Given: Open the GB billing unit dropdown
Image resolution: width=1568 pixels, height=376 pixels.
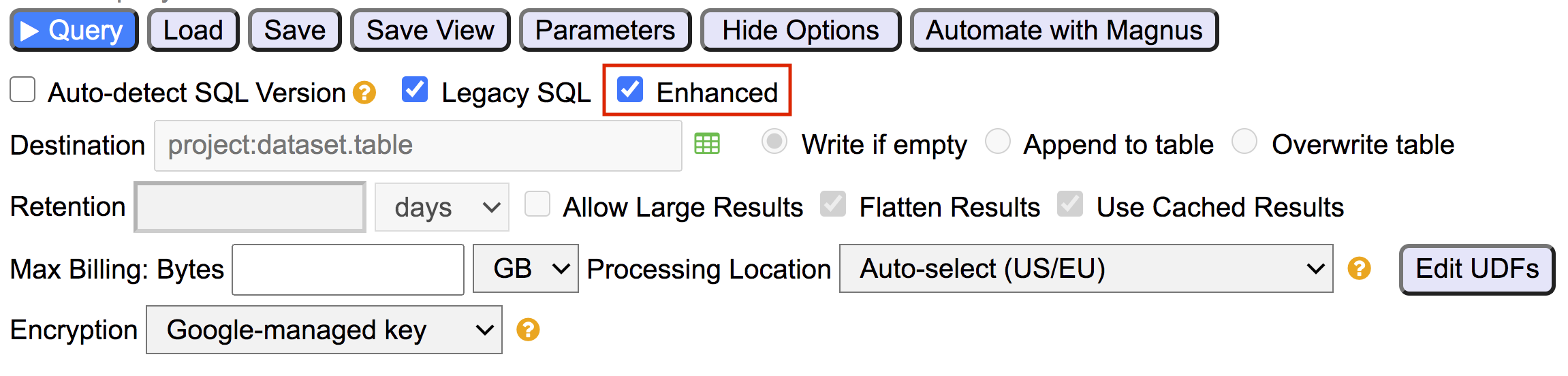Looking at the screenshot, I should [525, 268].
